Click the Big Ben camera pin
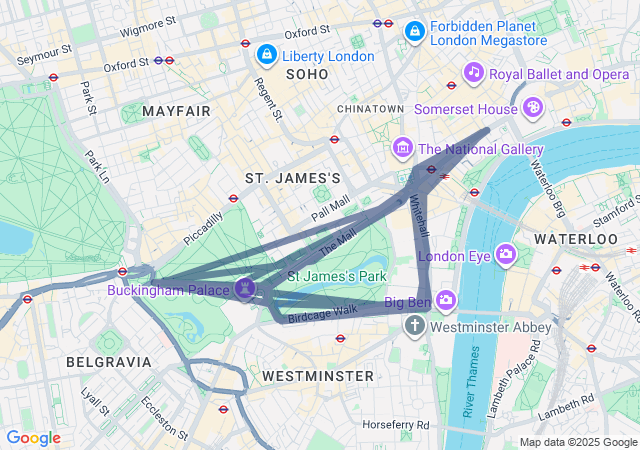This screenshot has width=640, height=450. (x=446, y=301)
